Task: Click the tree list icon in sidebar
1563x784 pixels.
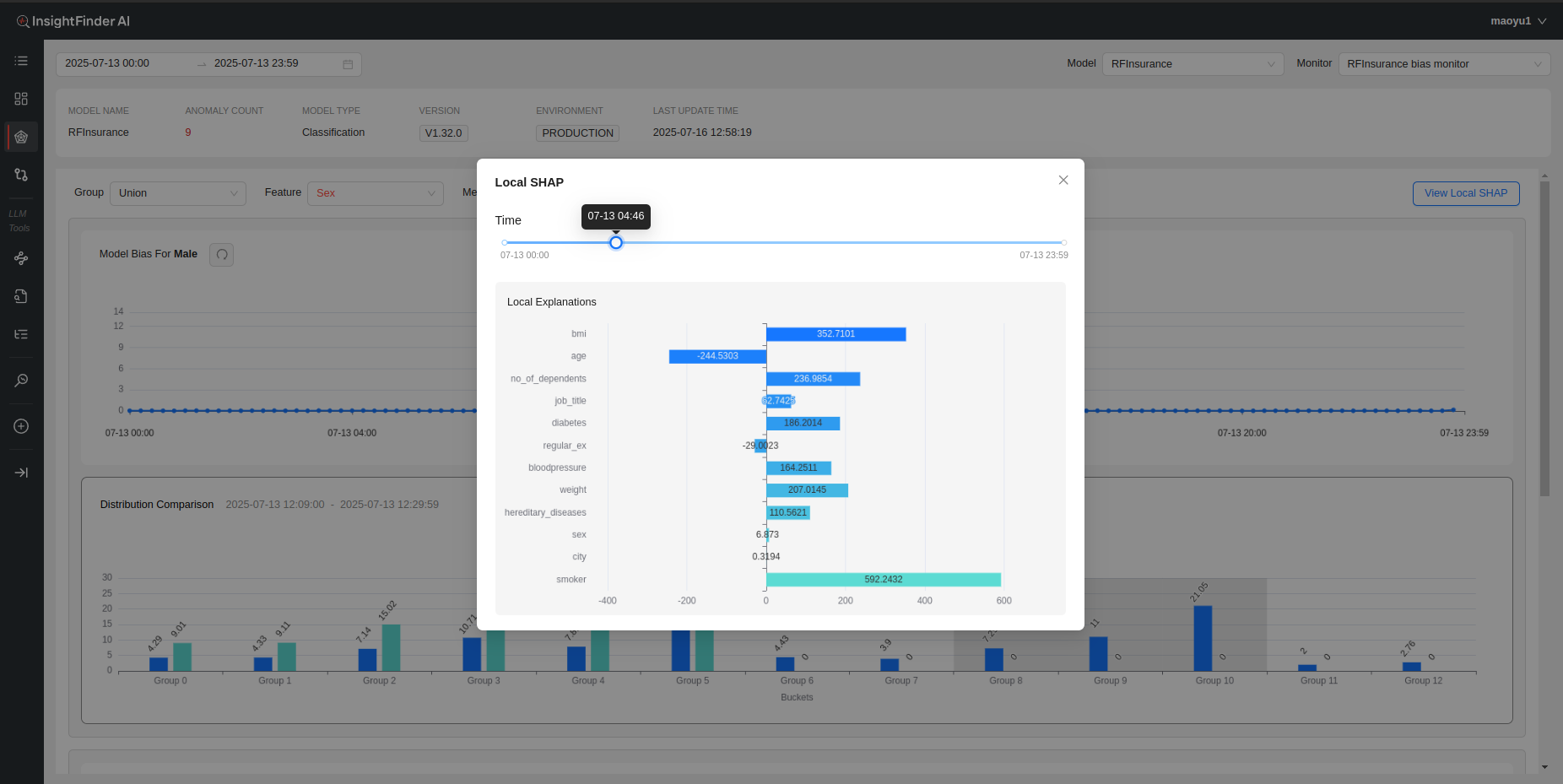Action: [x=21, y=334]
